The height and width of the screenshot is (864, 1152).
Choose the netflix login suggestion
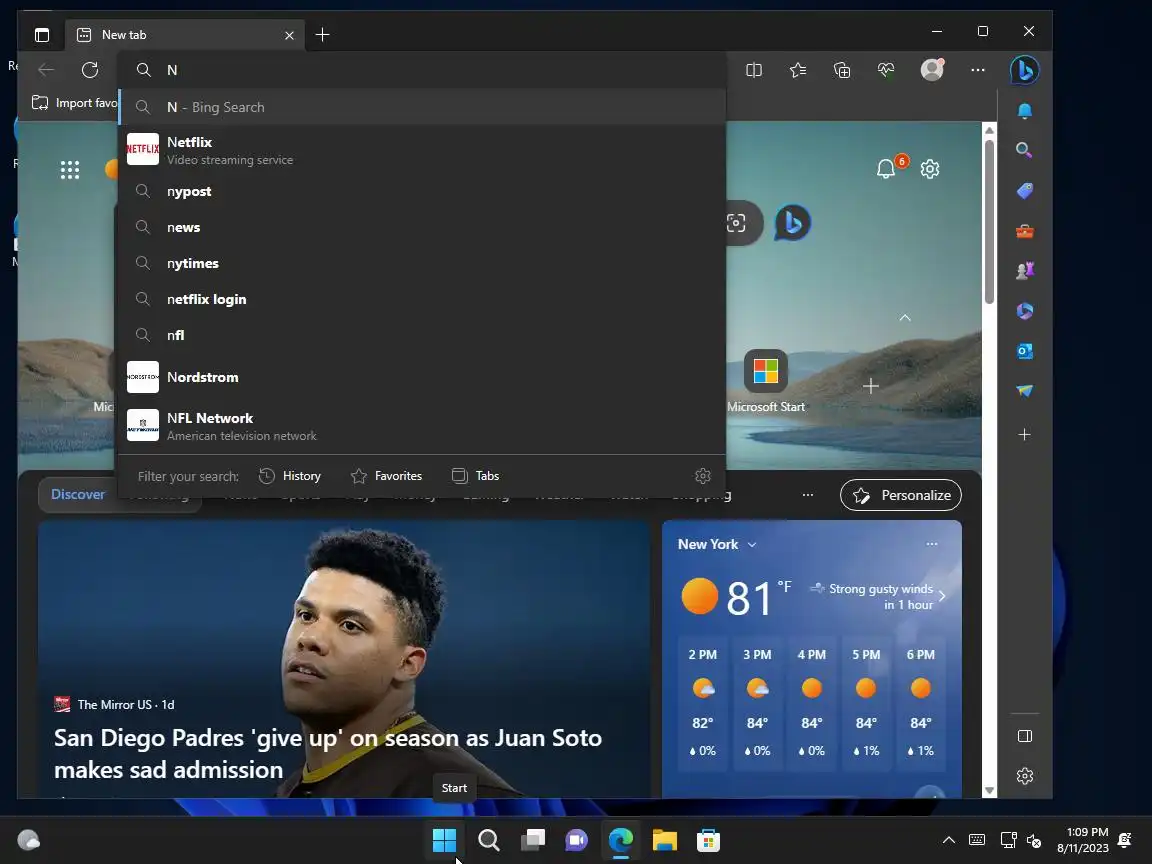tap(422, 300)
